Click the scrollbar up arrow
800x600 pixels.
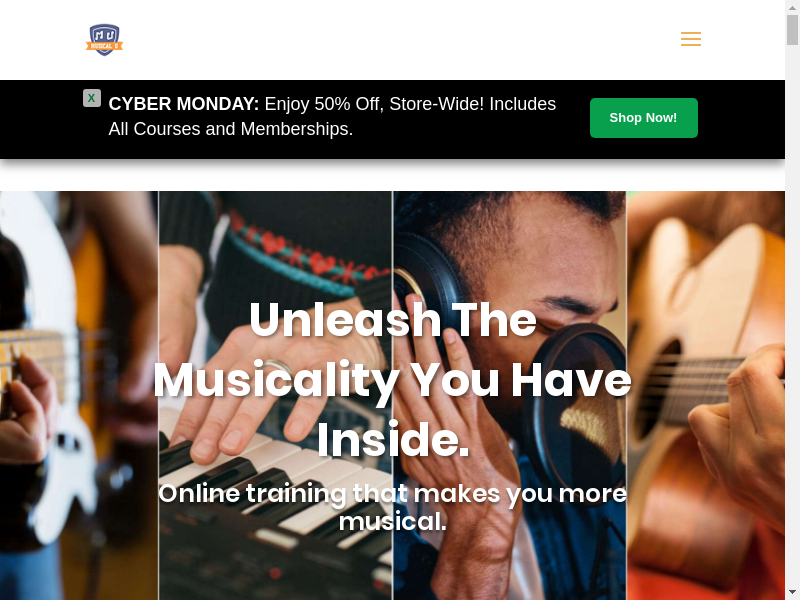[x=792, y=6]
